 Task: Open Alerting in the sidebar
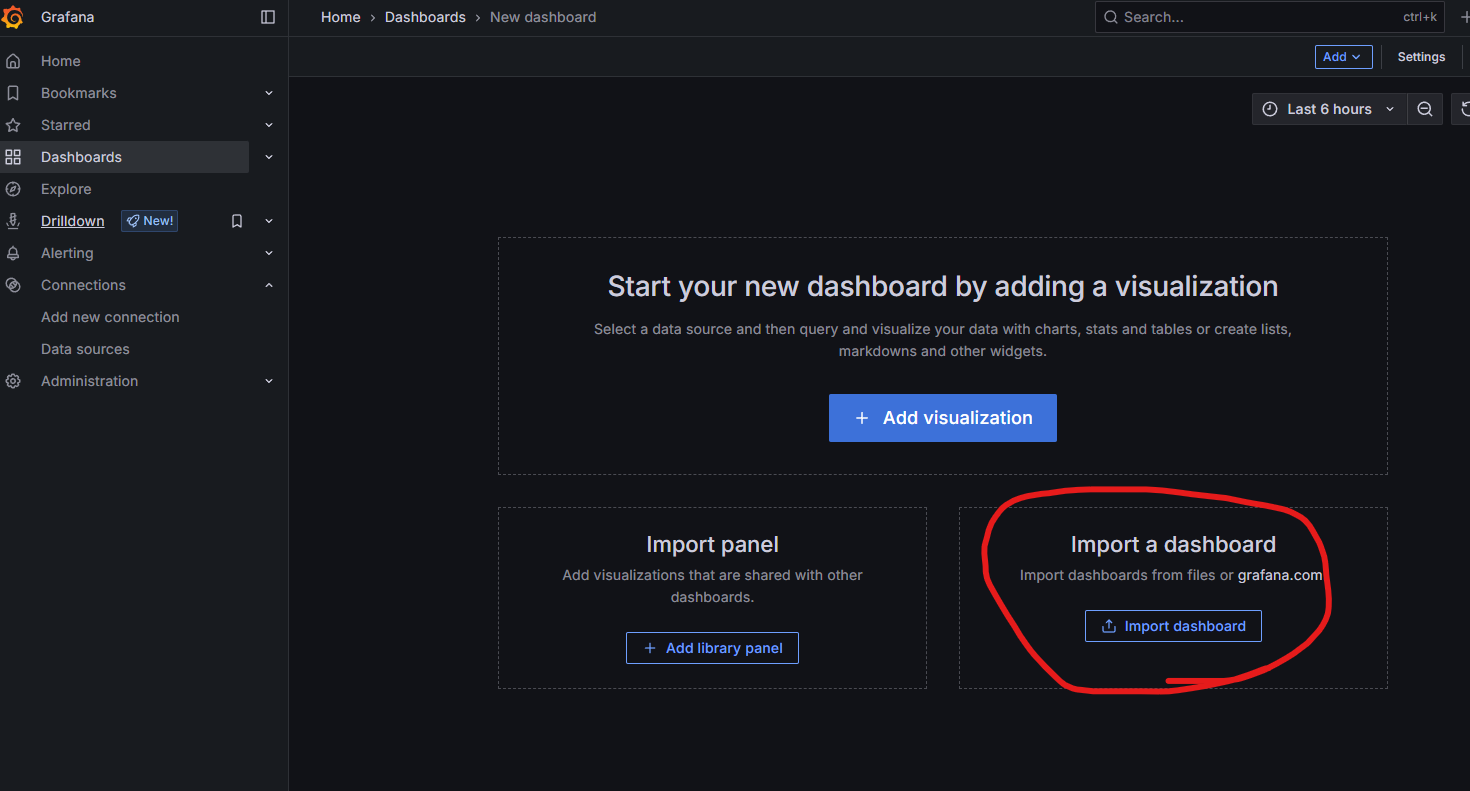(67, 253)
